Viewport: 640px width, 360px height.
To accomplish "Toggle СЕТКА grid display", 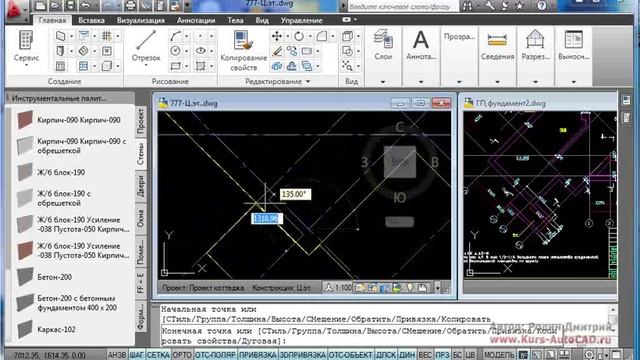I will (158, 355).
